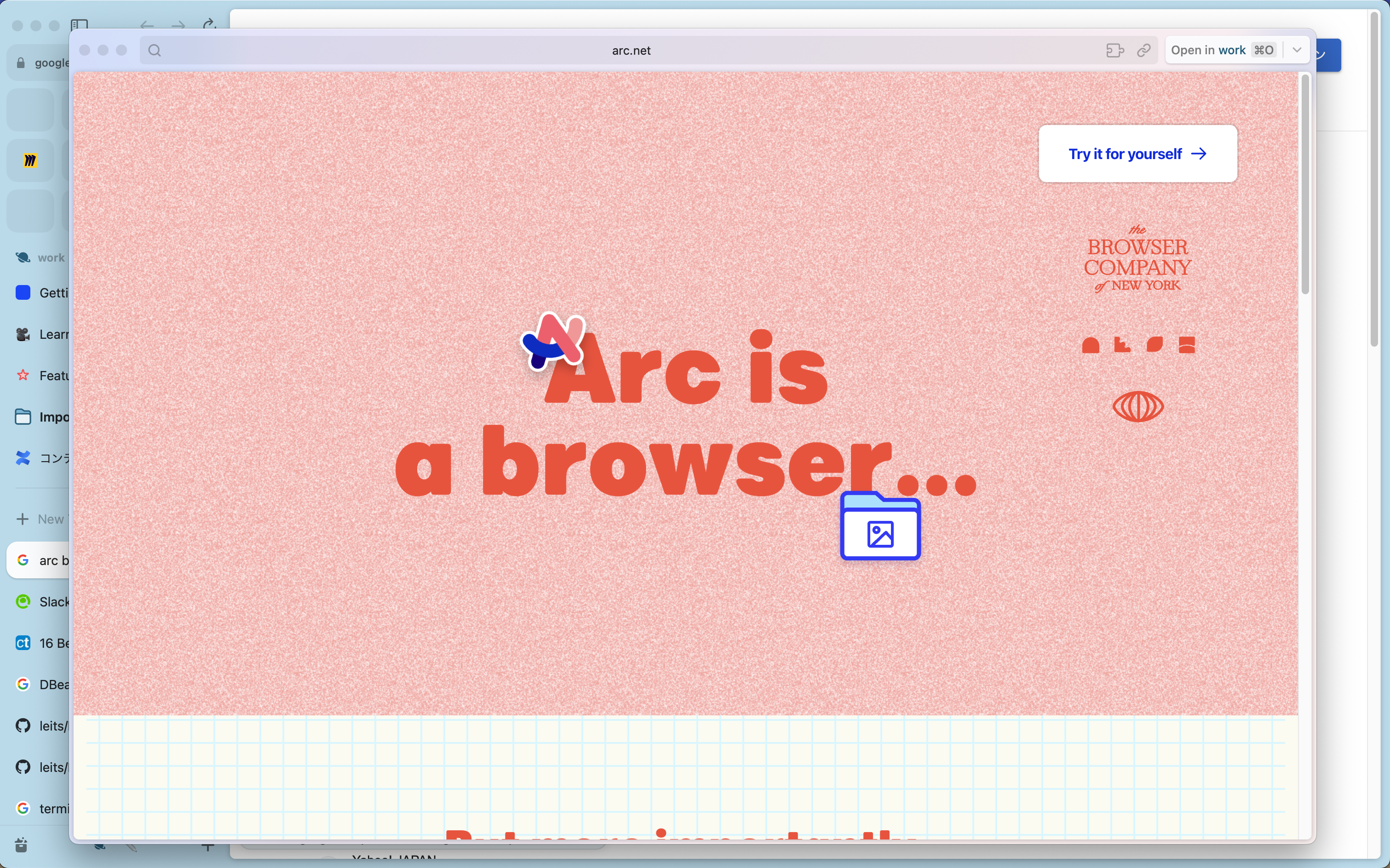Open the extensions puzzle-piece icon

pyautogui.click(x=1114, y=51)
